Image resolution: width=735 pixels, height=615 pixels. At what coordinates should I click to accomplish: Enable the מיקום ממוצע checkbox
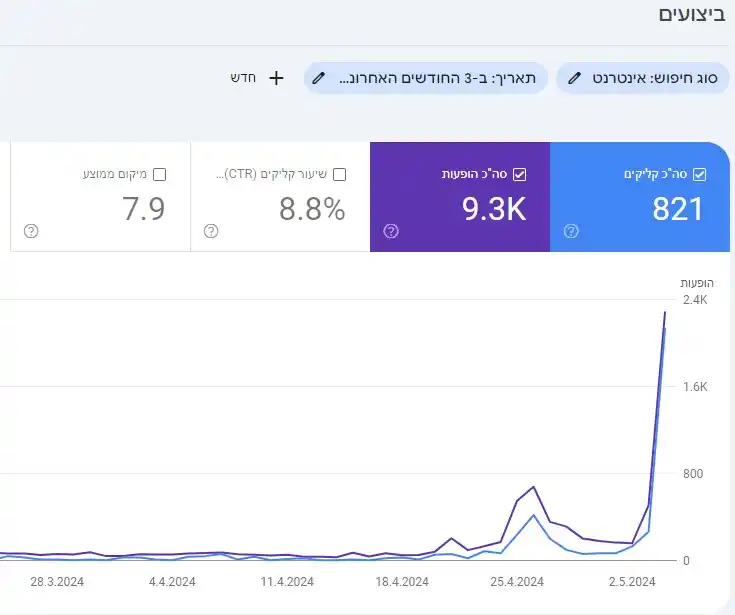(159, 174)
